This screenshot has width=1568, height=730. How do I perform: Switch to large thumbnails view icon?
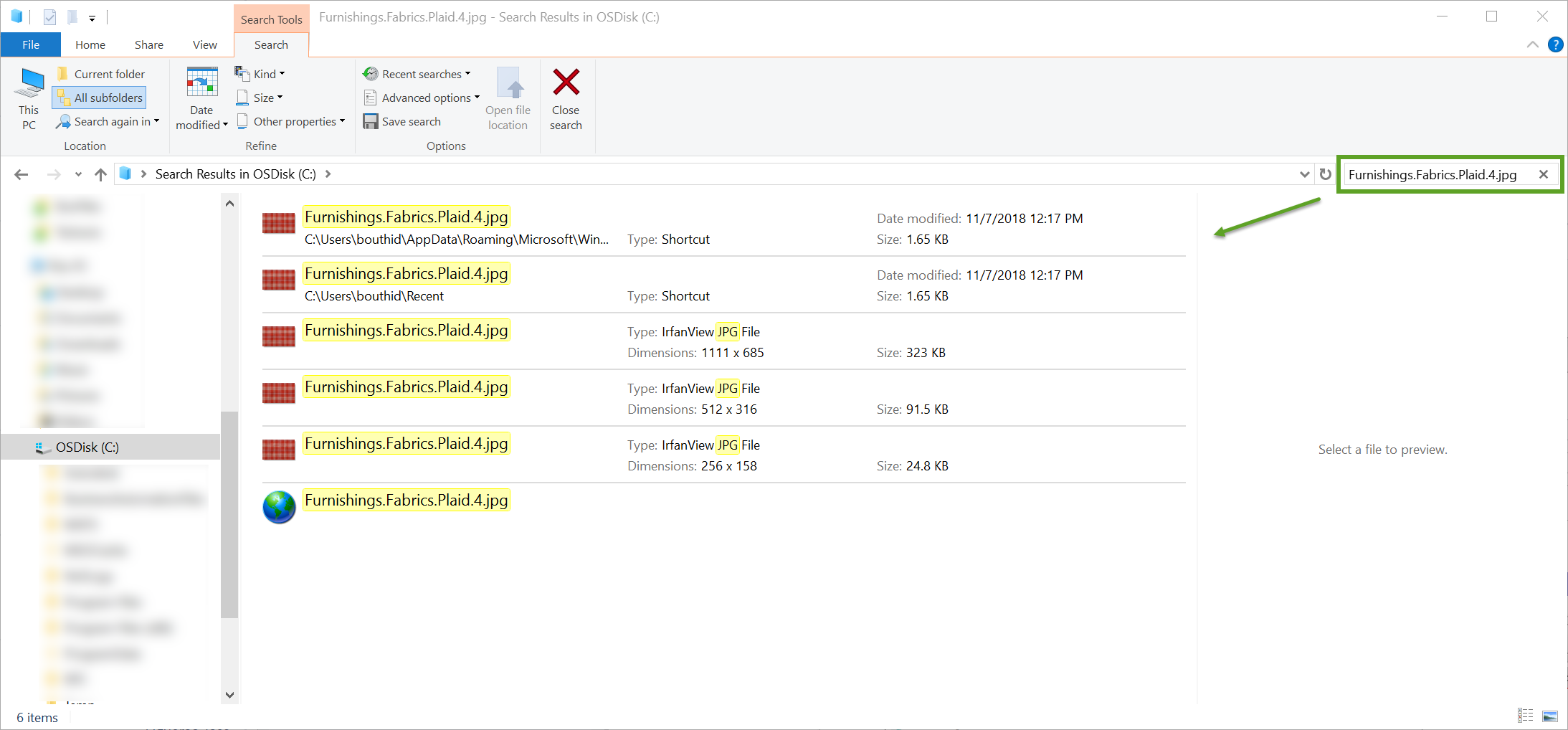1549,716
